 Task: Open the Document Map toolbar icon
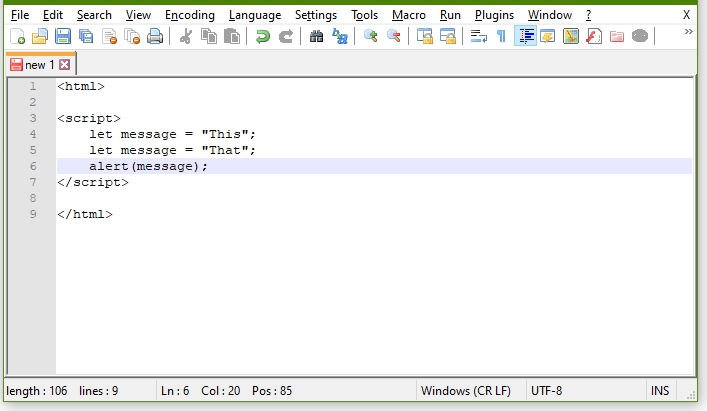(571, 36)
